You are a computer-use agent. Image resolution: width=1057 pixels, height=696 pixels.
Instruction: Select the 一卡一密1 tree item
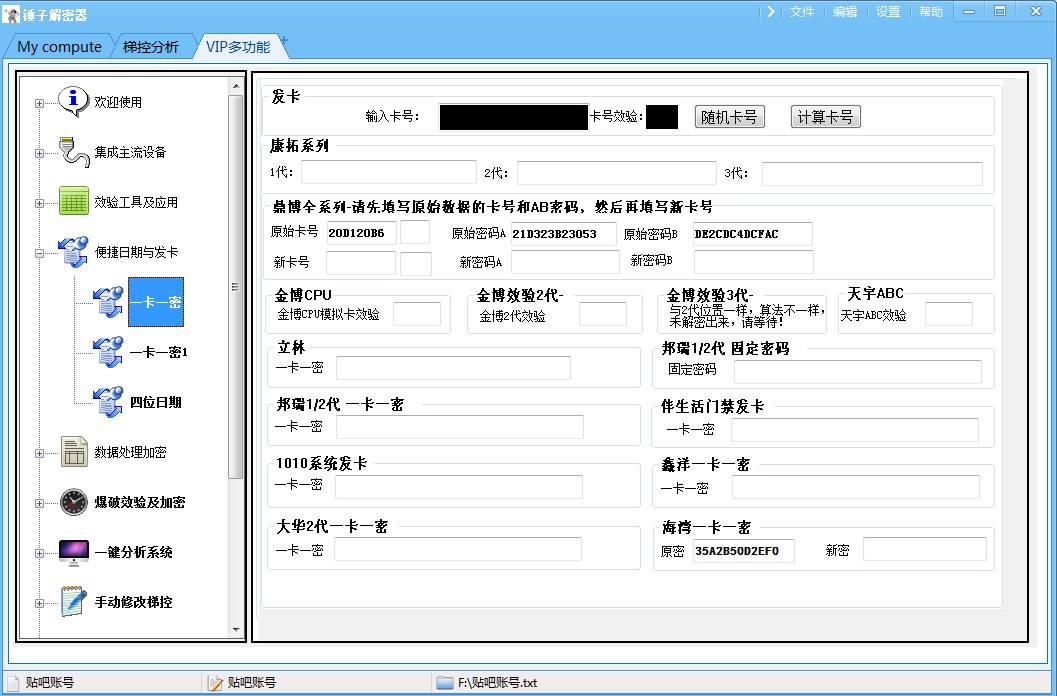158,351
